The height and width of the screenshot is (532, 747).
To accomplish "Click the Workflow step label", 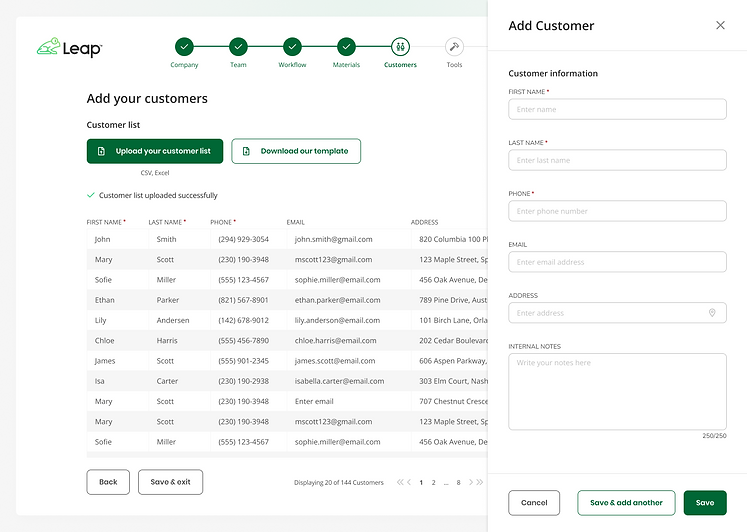I will (x=293, y=65).
